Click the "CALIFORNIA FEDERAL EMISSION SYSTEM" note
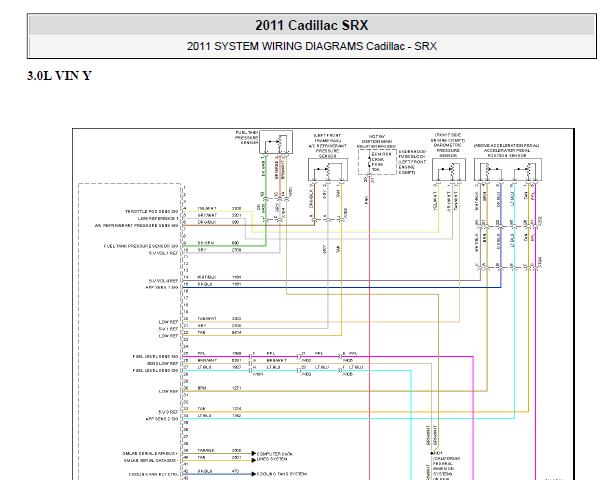 (446, 466)
